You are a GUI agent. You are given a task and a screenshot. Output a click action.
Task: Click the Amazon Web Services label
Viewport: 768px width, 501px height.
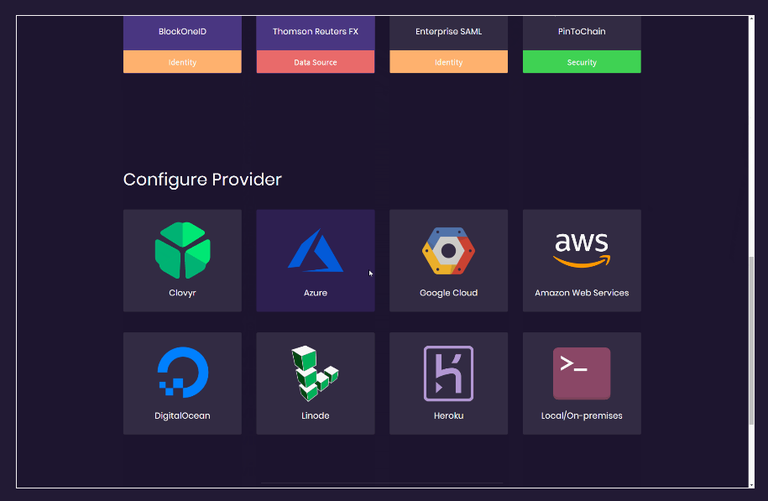tap(582, 293)
